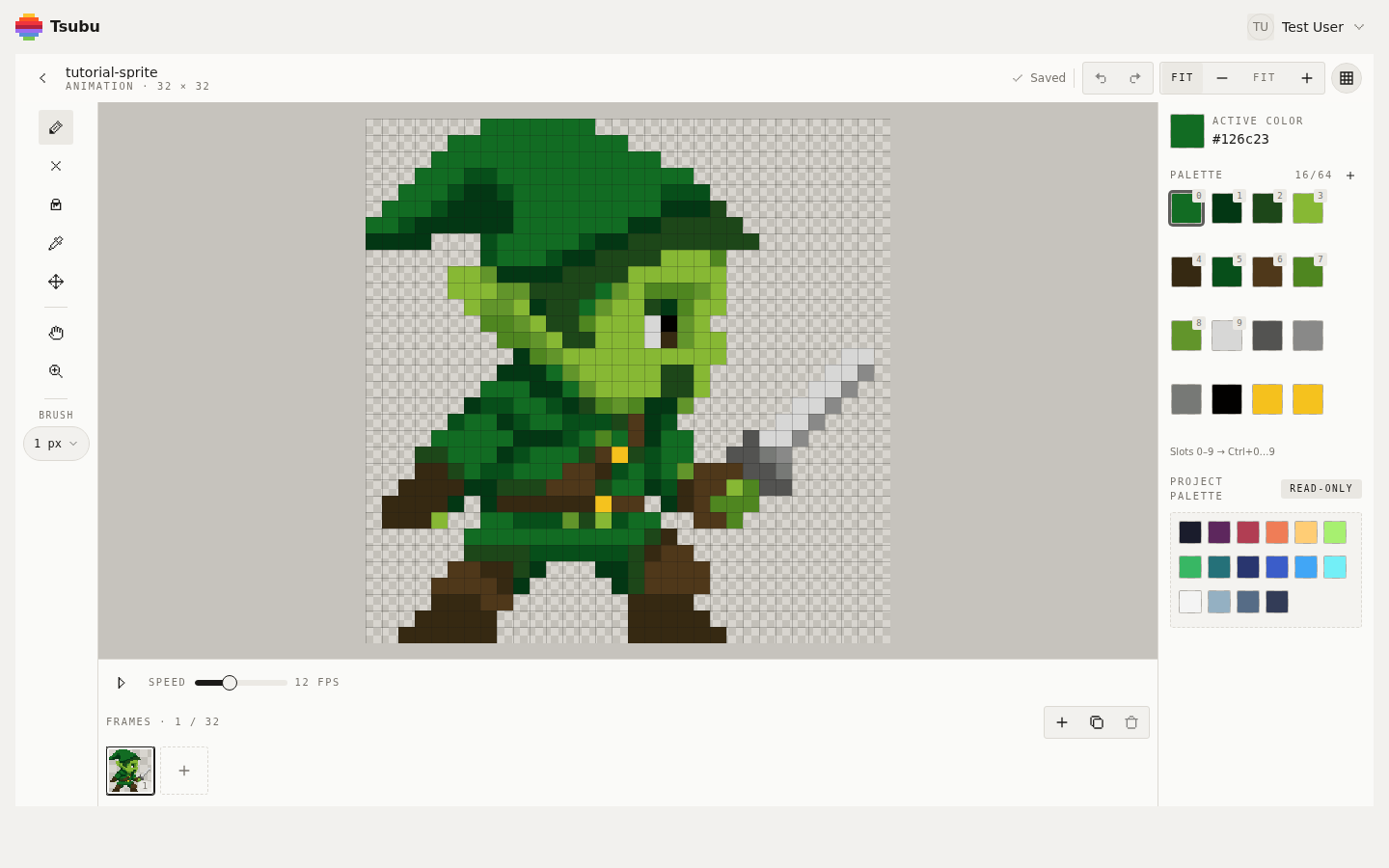
Task: Pick the black palette swatch
Action: [1227, 399]
